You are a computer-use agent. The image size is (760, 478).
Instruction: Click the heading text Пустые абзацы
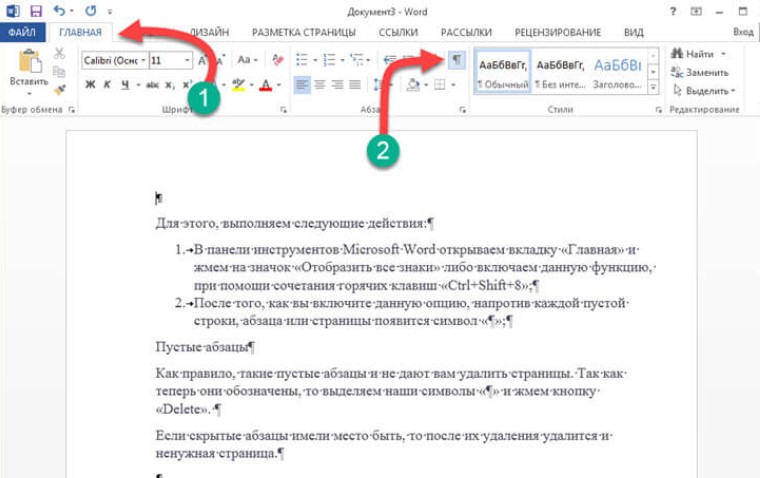click(202, 347)
